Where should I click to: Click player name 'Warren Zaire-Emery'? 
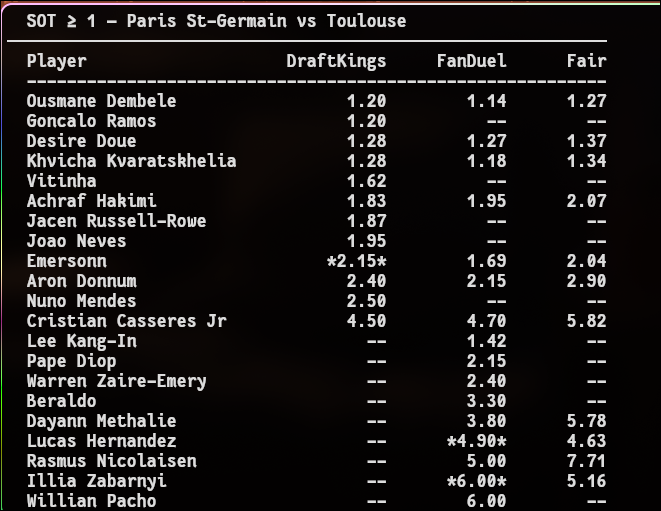(x=116, y=381)
